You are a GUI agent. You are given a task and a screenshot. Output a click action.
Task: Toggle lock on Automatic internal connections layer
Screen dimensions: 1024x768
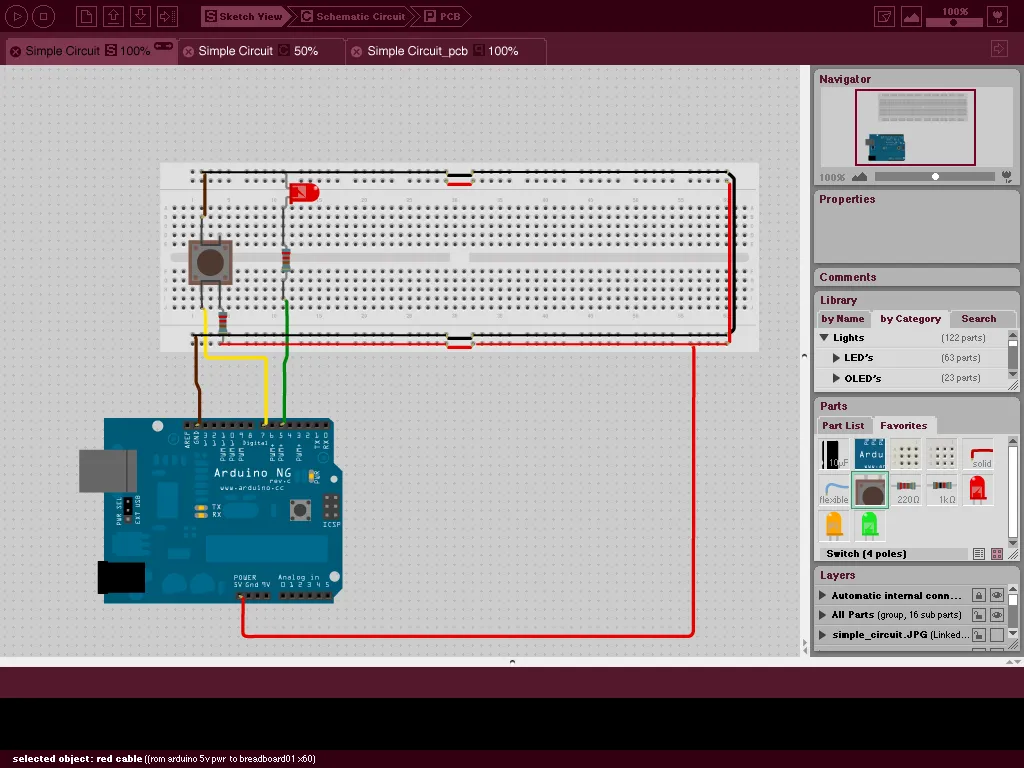(x=978, y=595)
